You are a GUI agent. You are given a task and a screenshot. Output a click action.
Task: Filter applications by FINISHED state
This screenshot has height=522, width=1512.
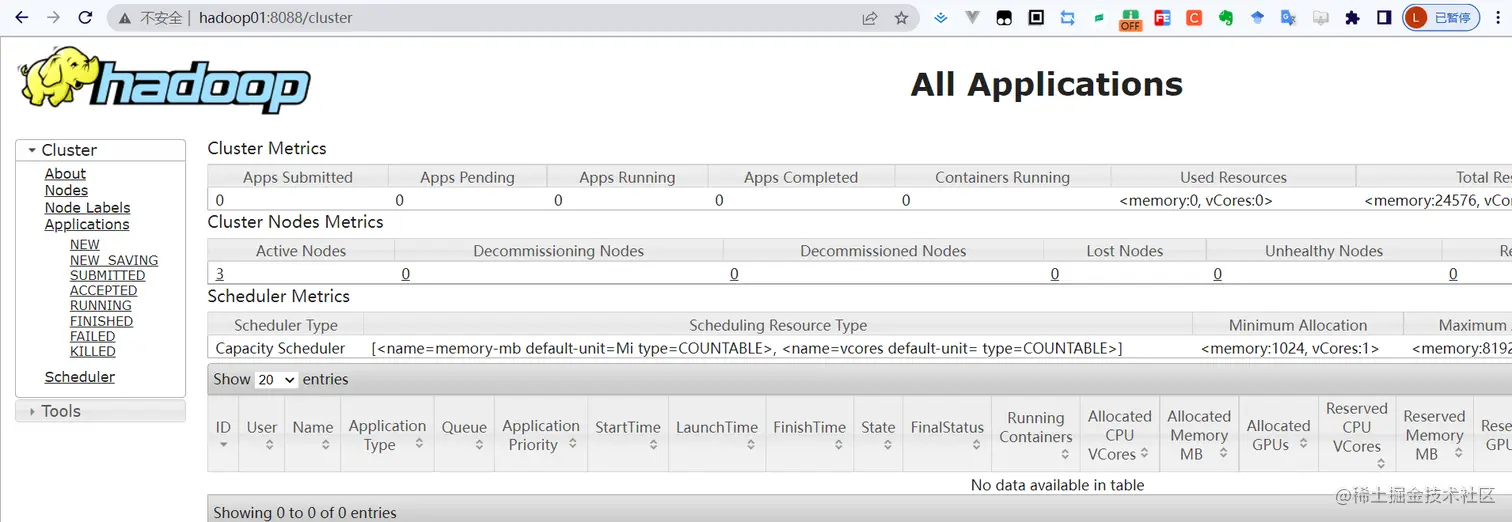click(101, 321)
